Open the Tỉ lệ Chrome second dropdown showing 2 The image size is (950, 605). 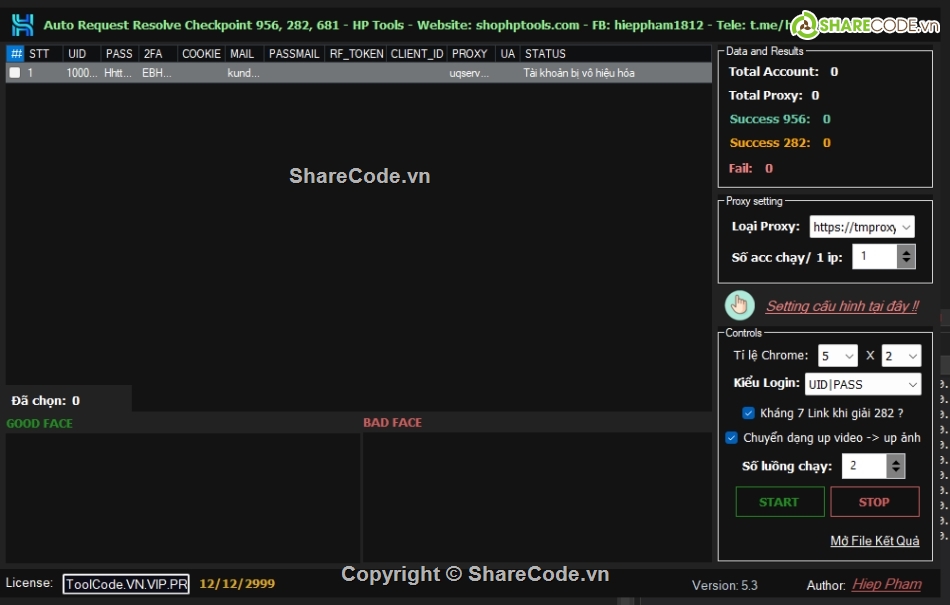(901, 356)
